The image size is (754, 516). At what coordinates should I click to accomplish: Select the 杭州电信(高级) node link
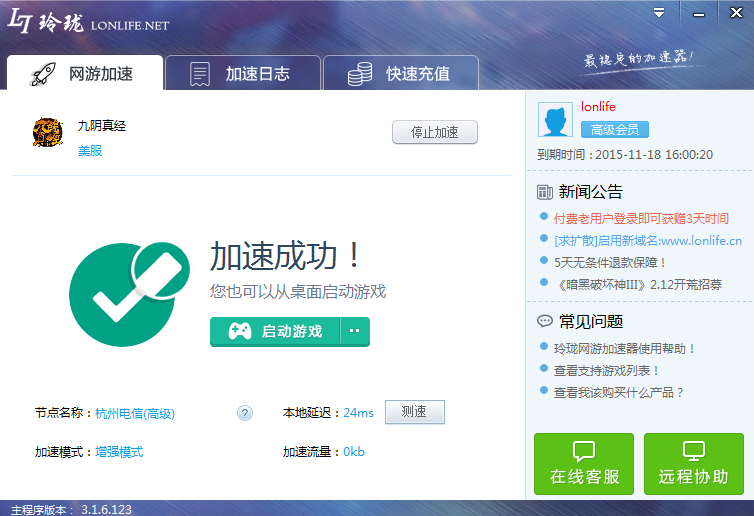tap(135, 413)
